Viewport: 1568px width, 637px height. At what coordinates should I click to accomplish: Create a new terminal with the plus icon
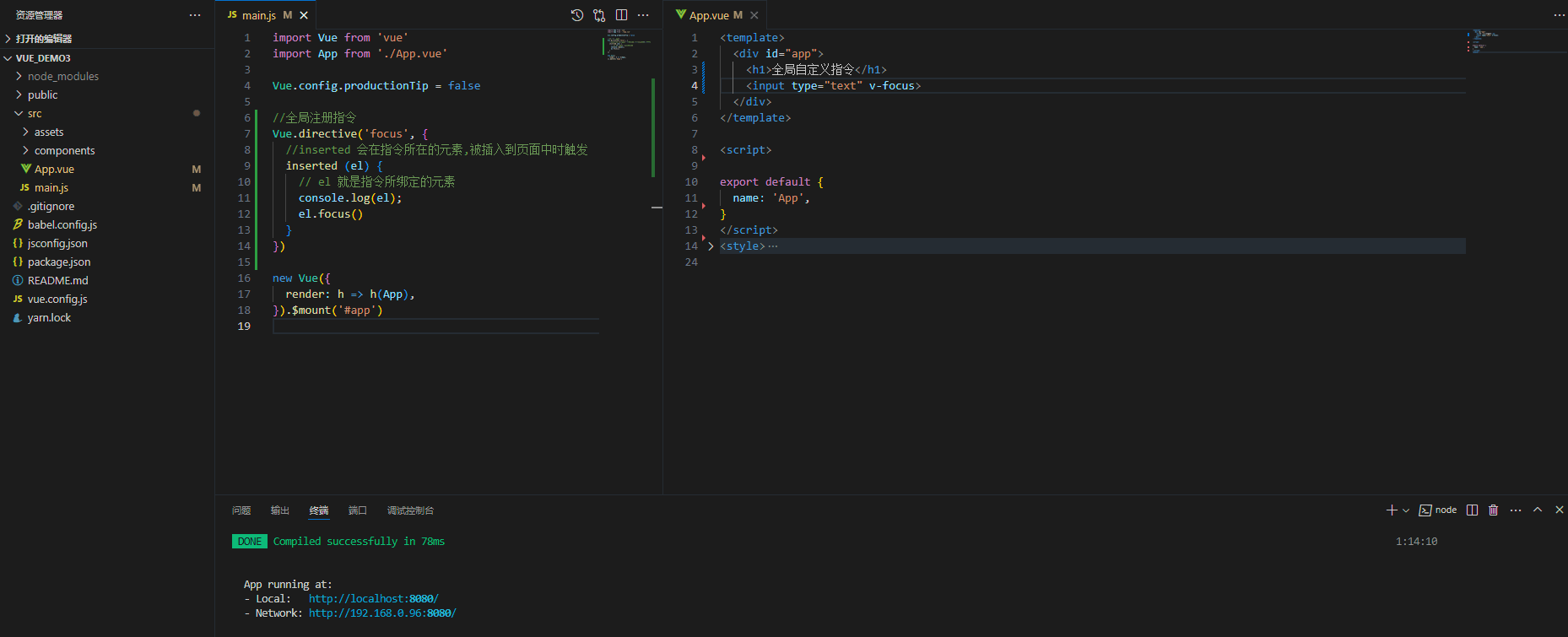click(x=1392, y=510)
